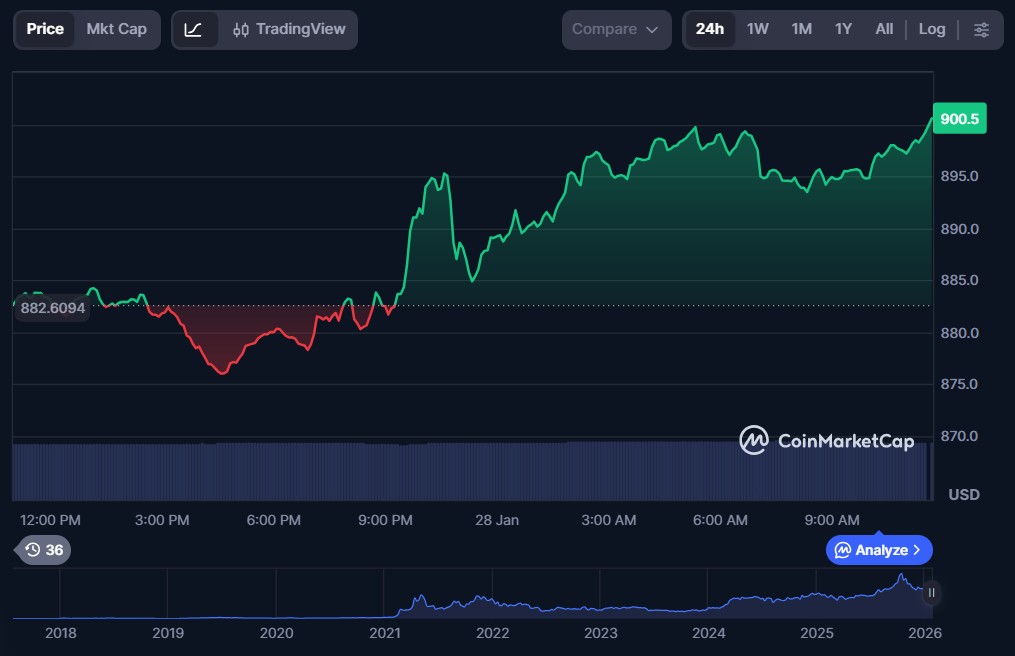Image resolution: width=1015 pixels, height=656 pixels.
Task: Click the Compare dropdown chevron arrow
Action: pyautogui.click(x=652, y=30)
